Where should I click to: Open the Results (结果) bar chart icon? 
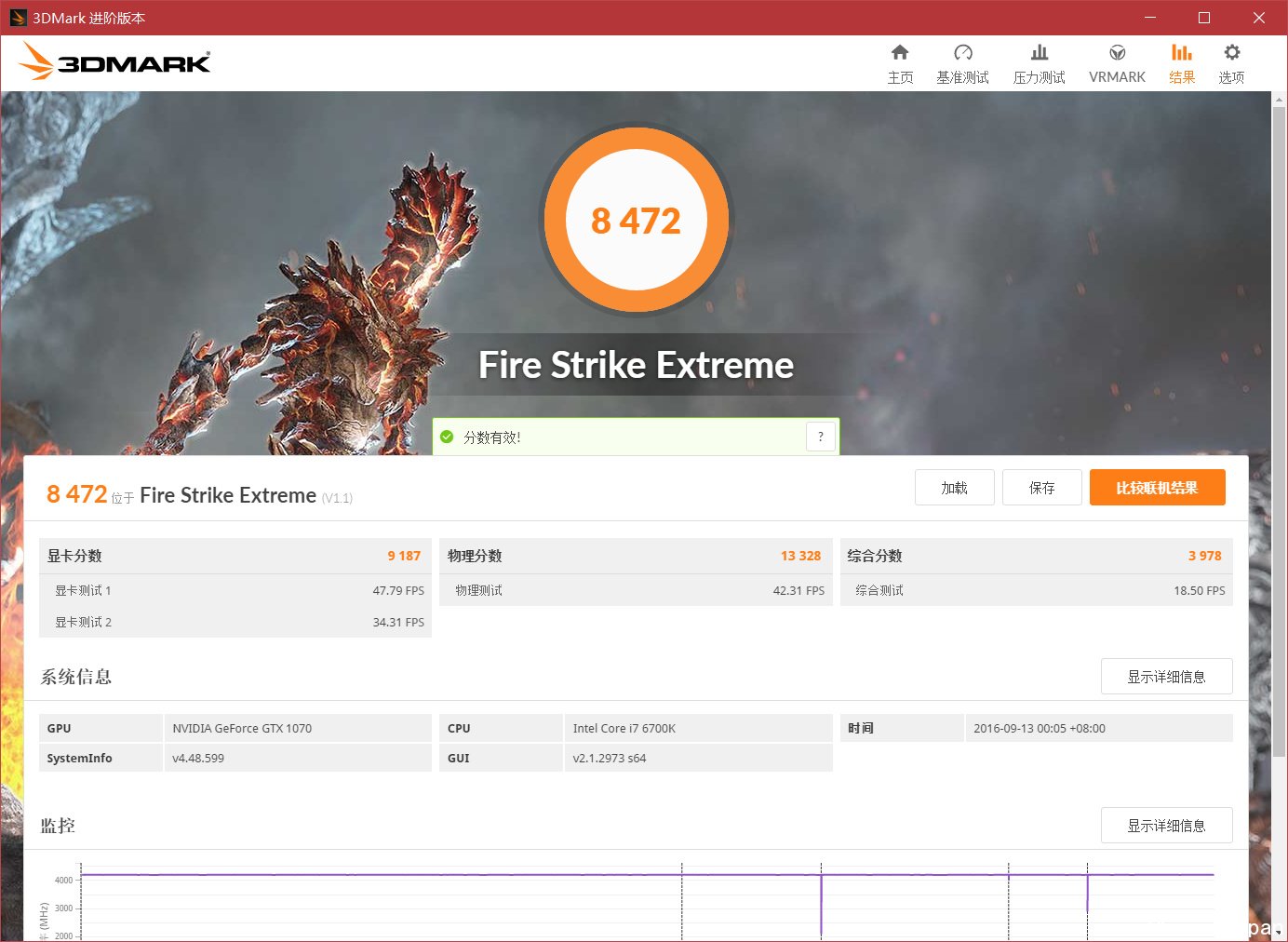[x=1182, y=53]
